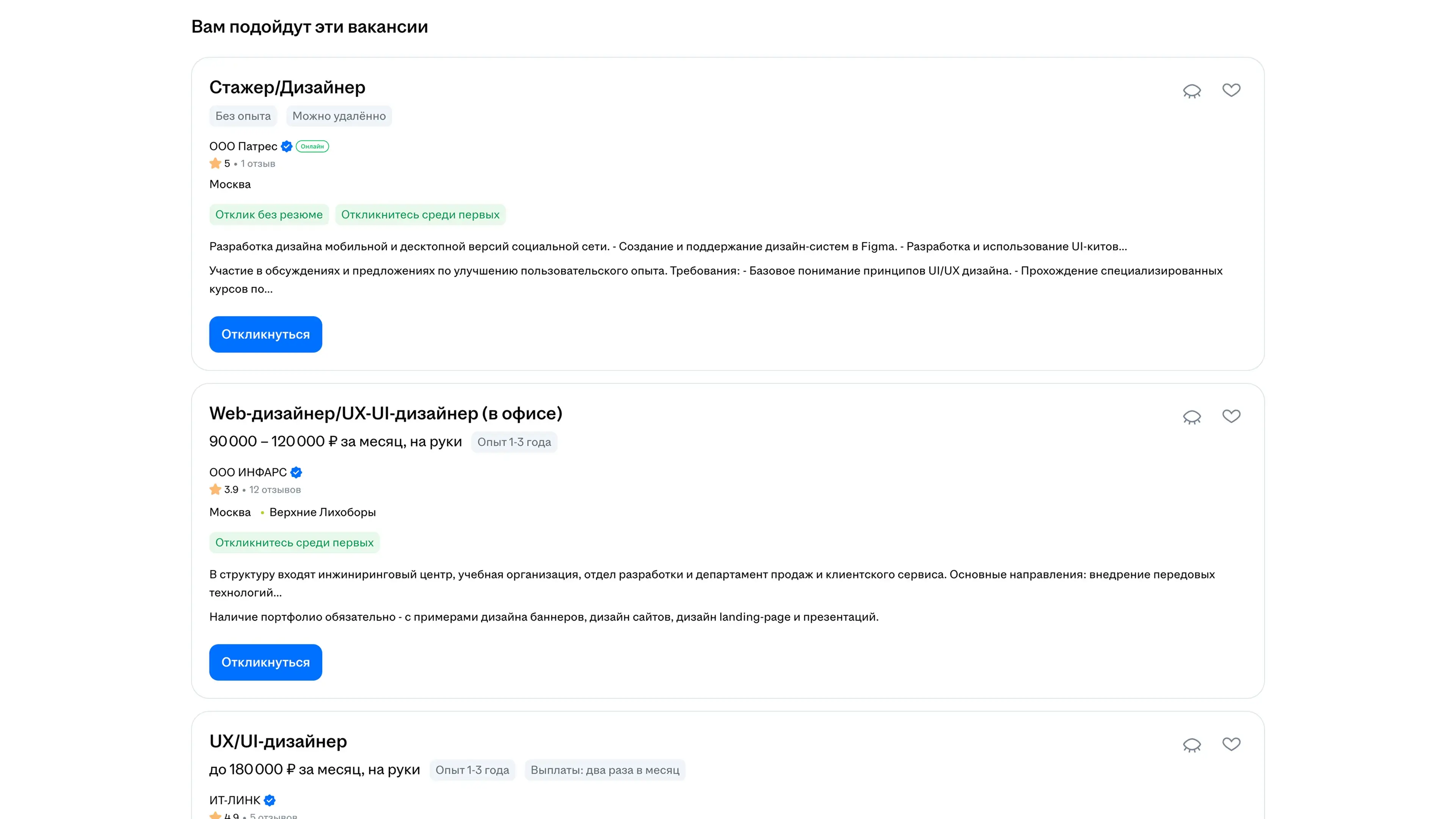
Task: Hide the UX/UI-дизайнер vacancy
Action: coord(1191,745)
